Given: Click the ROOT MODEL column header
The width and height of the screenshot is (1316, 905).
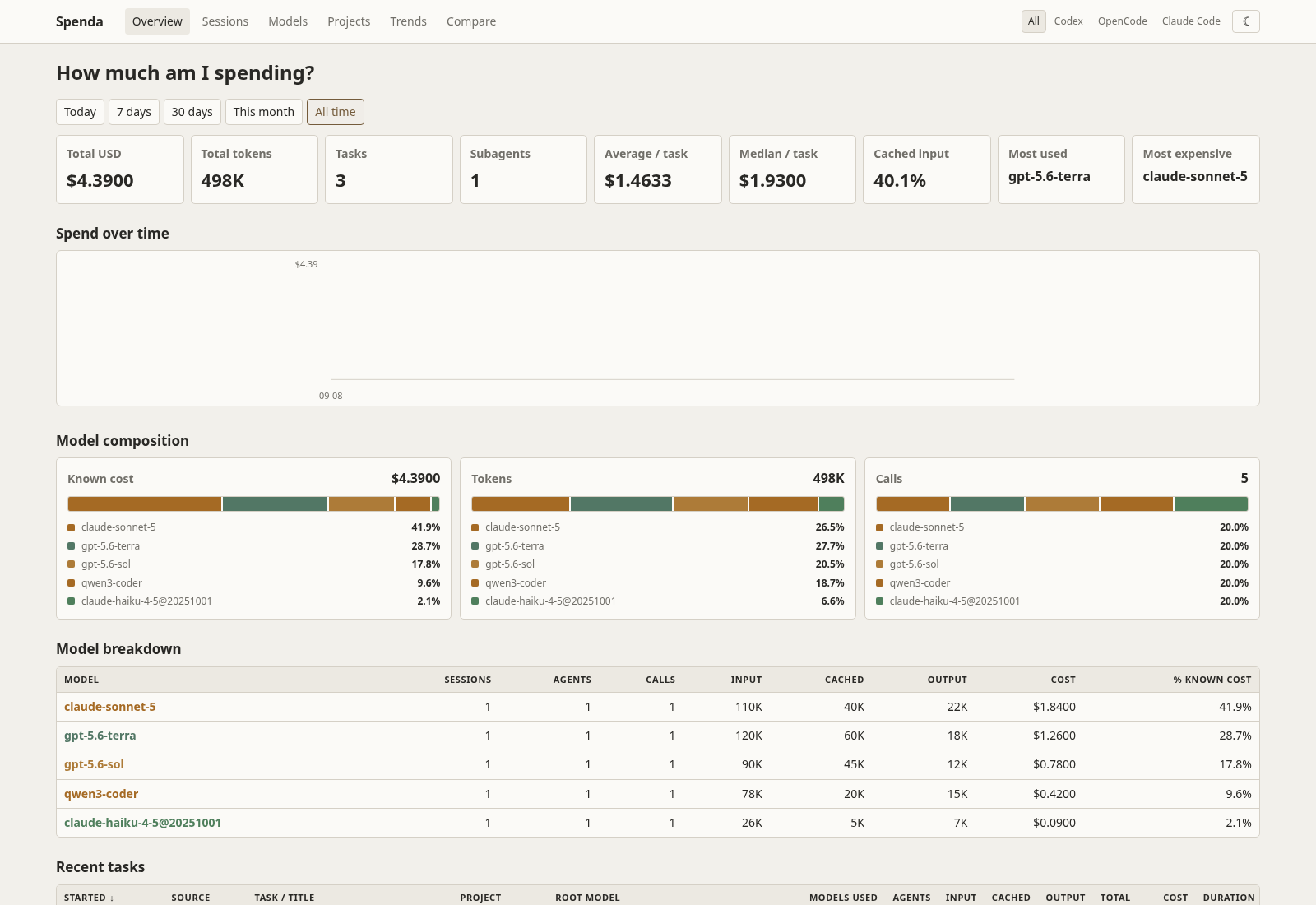Looking at the screenshot, I should (x=587, y=898).
